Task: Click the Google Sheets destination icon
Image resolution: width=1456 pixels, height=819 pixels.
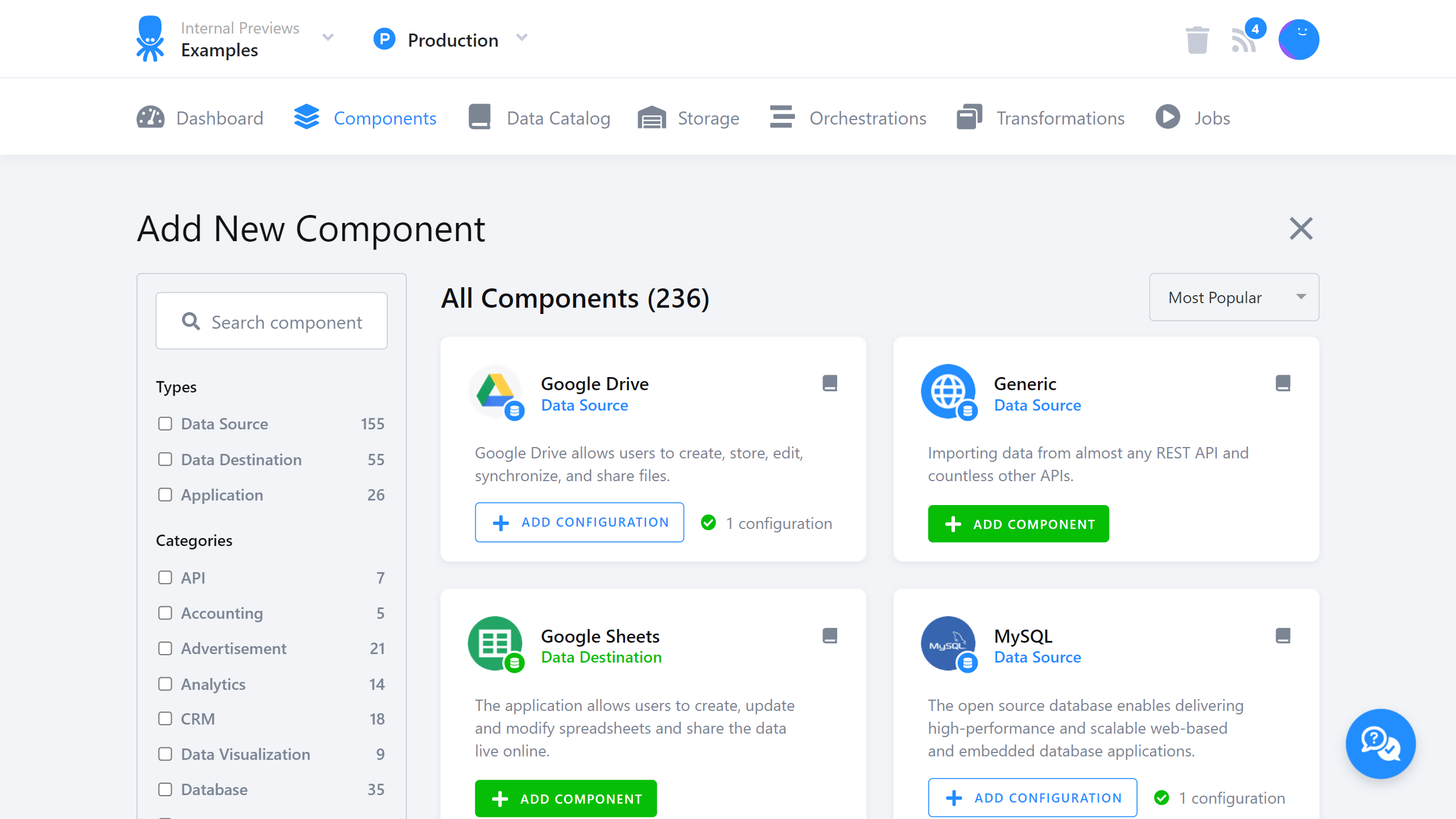Action: pyautogui.click(x=495, y=644)
